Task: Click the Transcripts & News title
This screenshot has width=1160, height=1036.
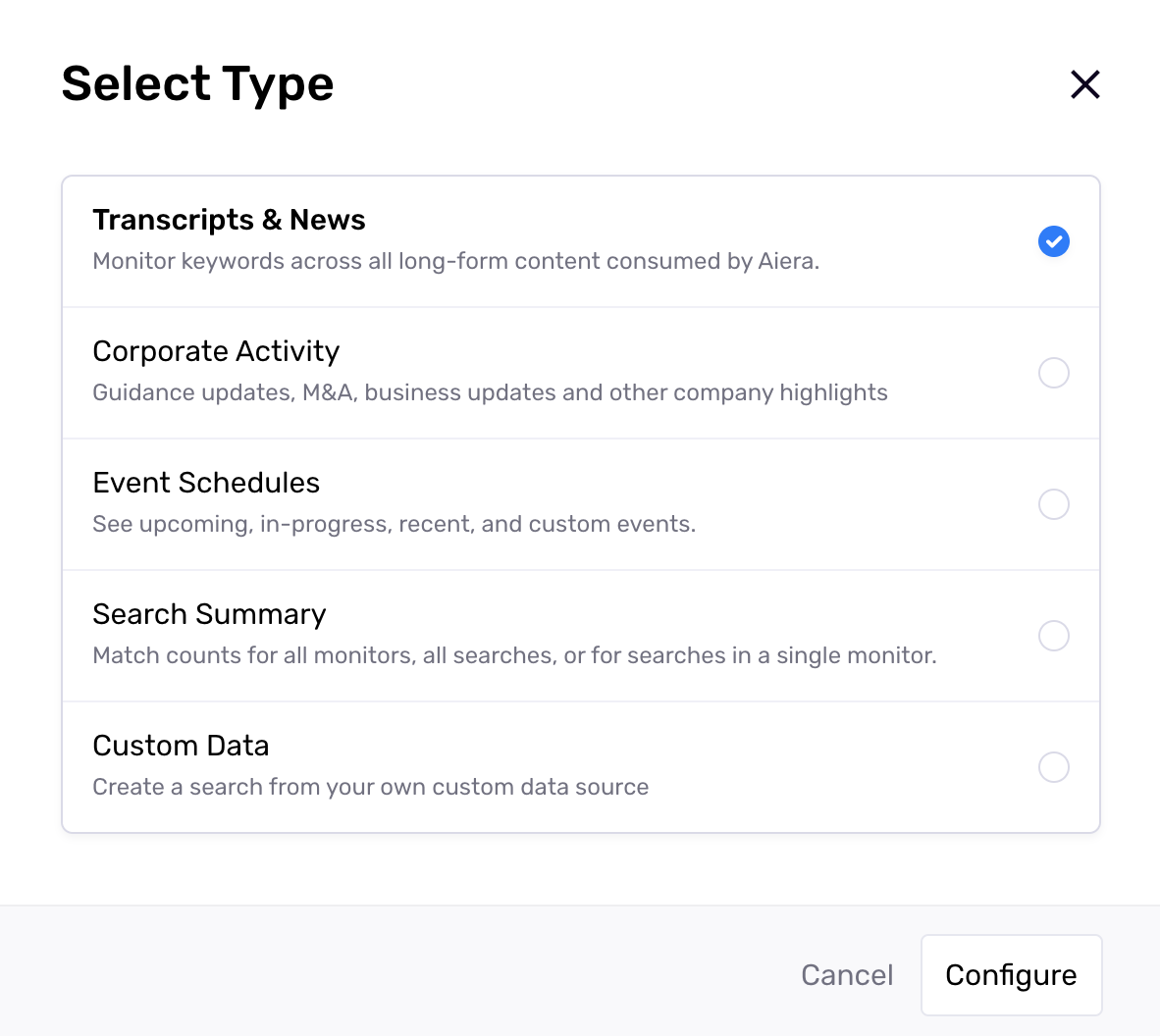Action: [x=229, y=221]
